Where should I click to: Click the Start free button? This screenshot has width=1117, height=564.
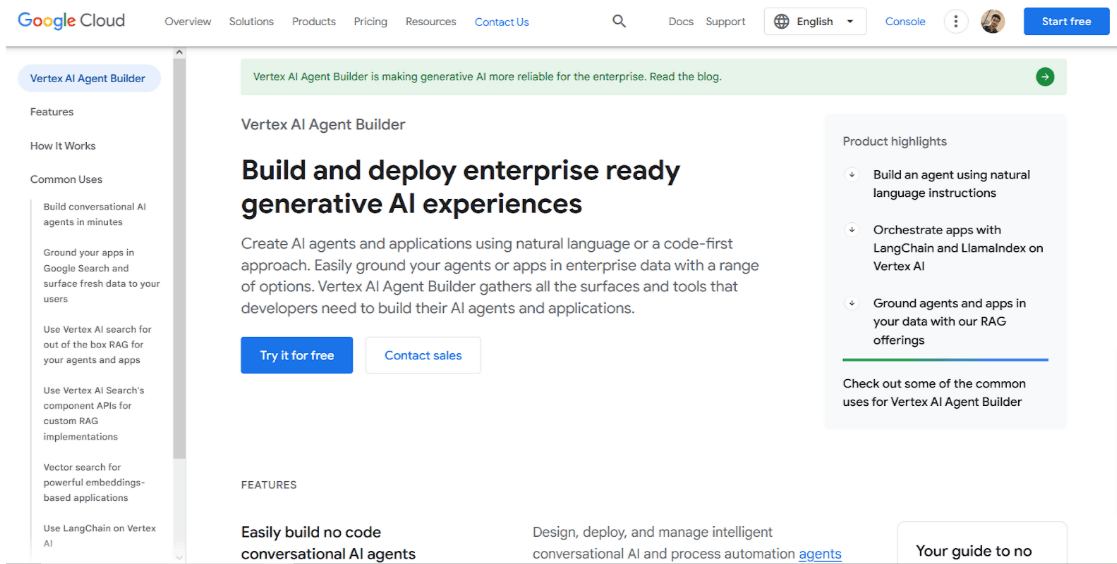[1066, 21]
